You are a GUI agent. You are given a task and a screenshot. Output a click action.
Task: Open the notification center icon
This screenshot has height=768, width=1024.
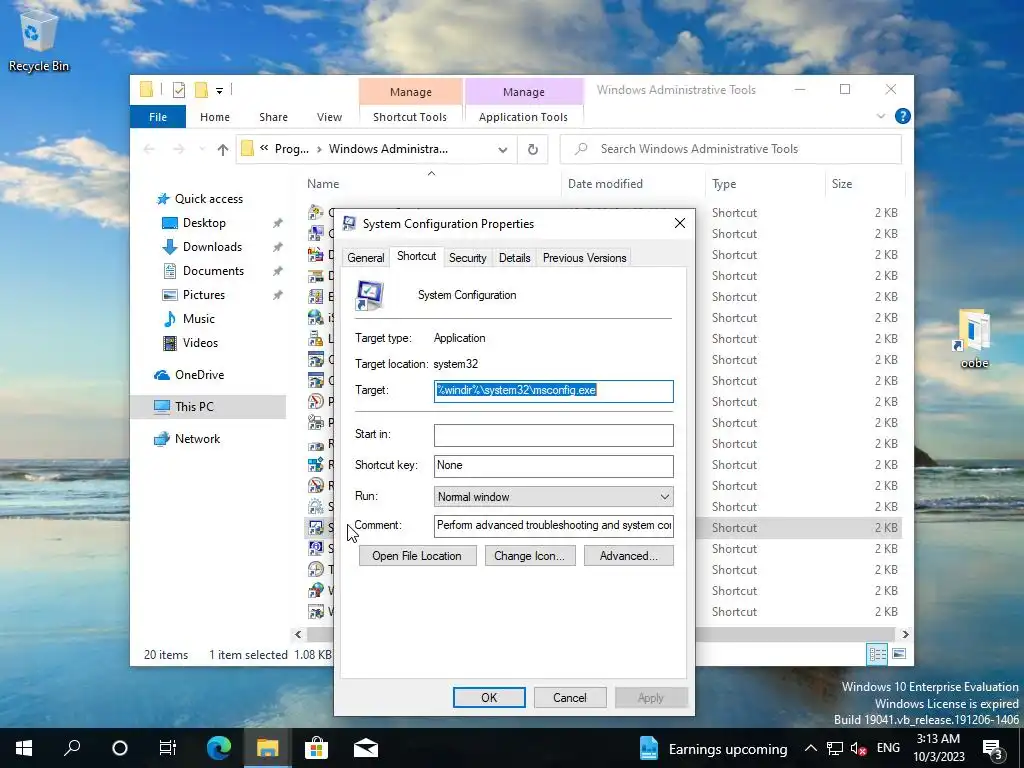pyautogui.click(x=993, y=749)
